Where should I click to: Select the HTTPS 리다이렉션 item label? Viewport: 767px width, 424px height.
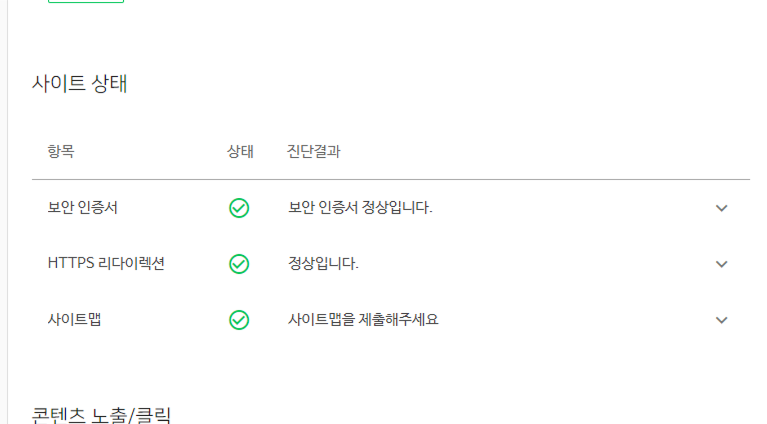[106, 263]
